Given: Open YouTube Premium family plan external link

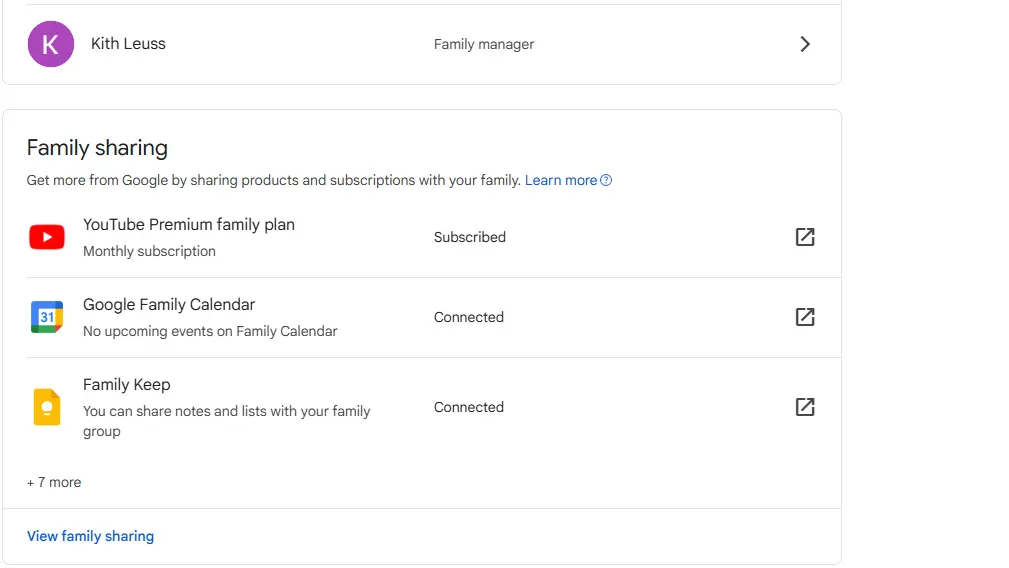Looking at the screenshot, I should pos(805,237).
